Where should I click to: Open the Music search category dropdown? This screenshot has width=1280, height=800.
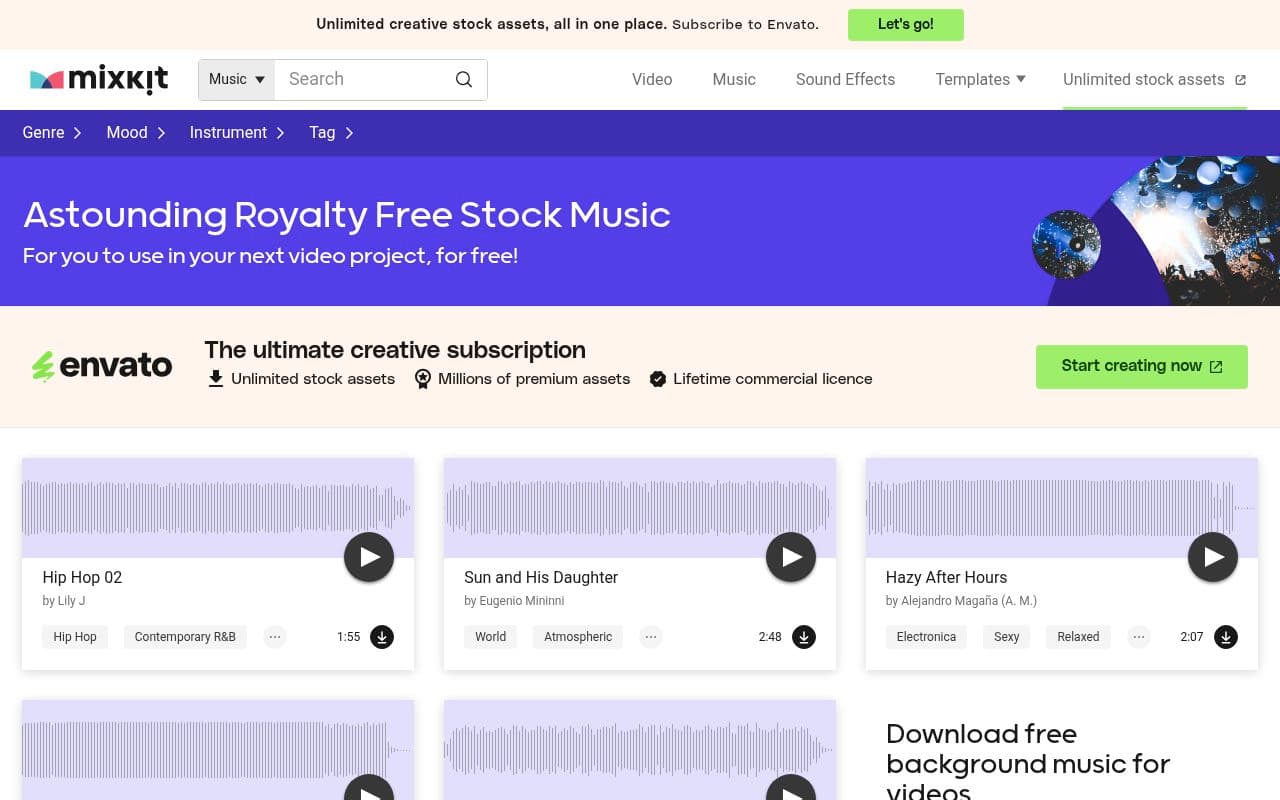click(x=237, y=80)
